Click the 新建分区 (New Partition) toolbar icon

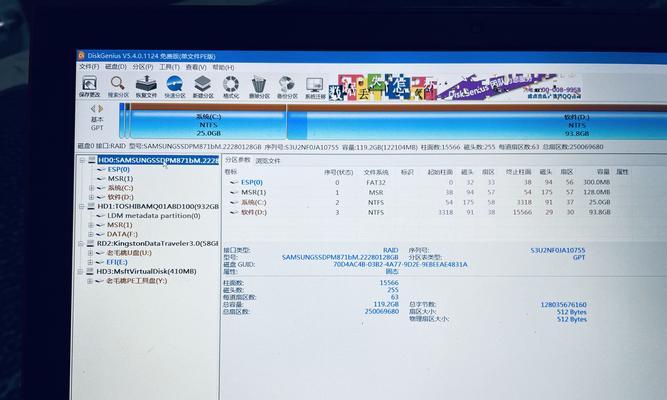tap(203, 87)
